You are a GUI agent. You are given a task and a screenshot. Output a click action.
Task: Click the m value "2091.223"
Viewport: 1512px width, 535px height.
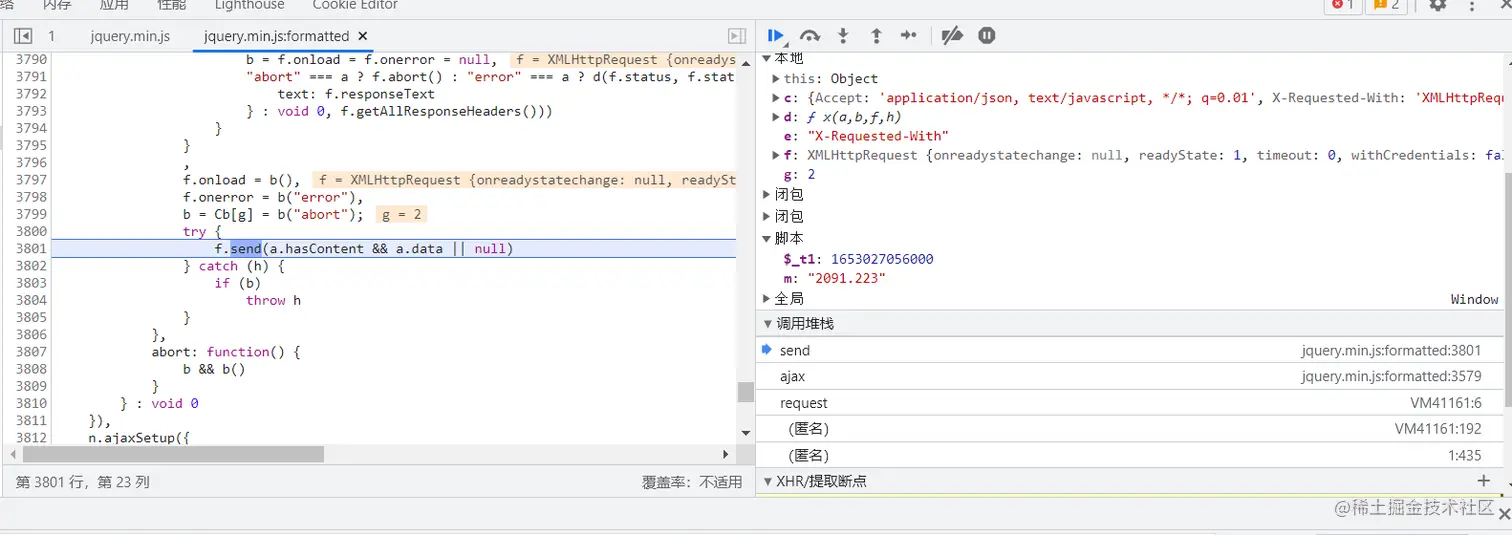pyautogui.click(x=848, y=278)
